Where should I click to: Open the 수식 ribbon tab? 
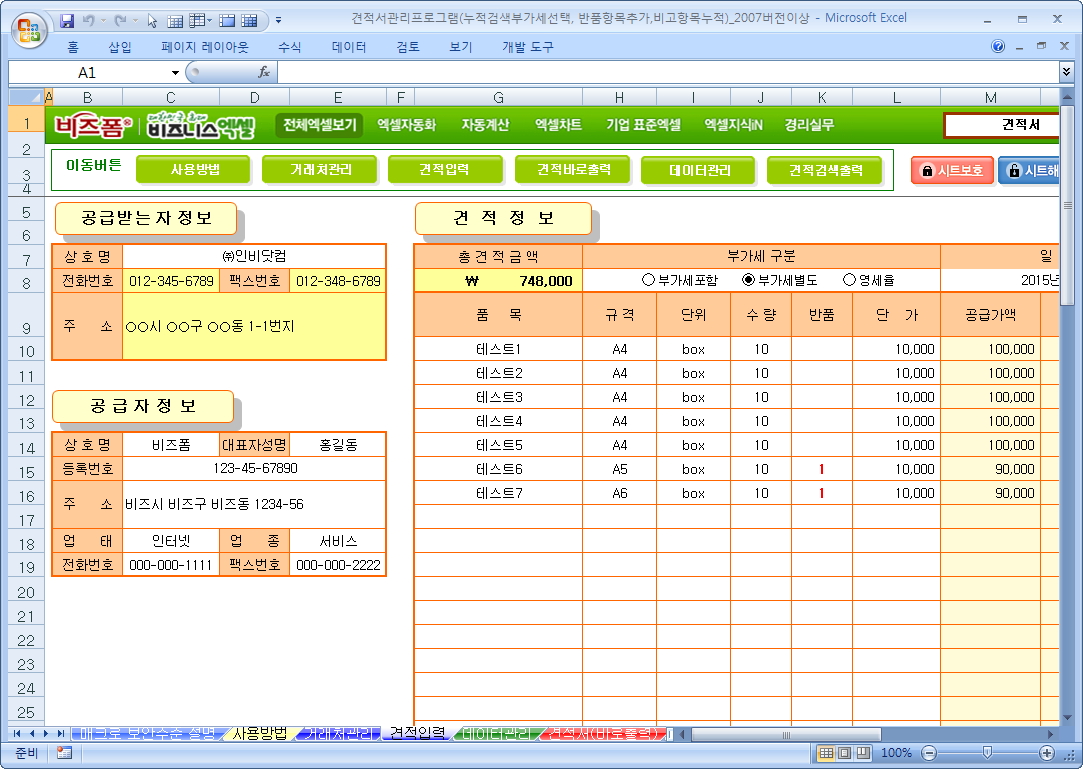click(290, 47)
